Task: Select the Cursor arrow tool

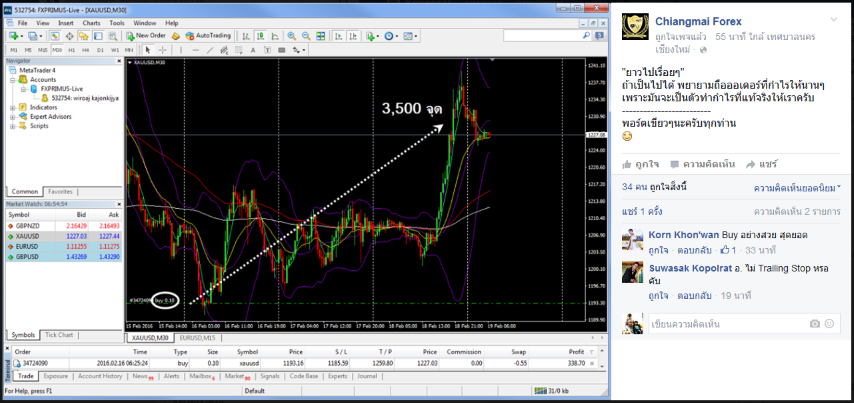Action: [148, 50]
